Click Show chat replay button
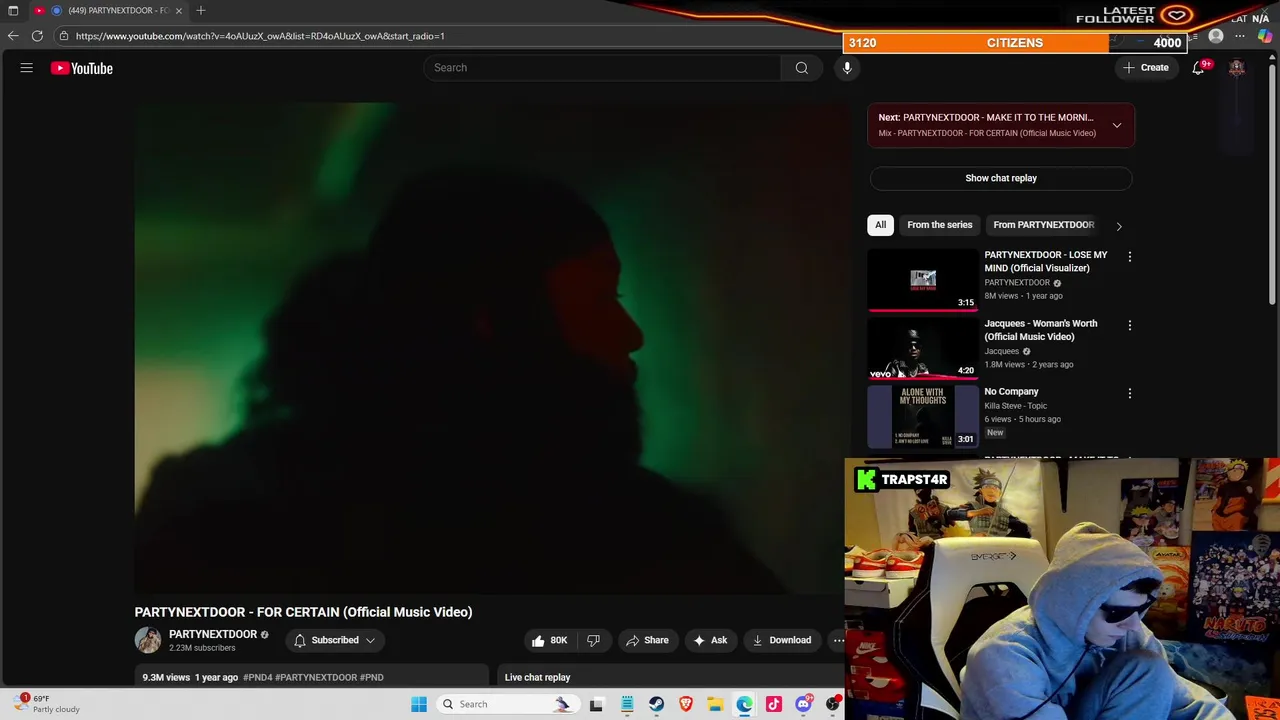The image size is (1280, 720). 1001,178
